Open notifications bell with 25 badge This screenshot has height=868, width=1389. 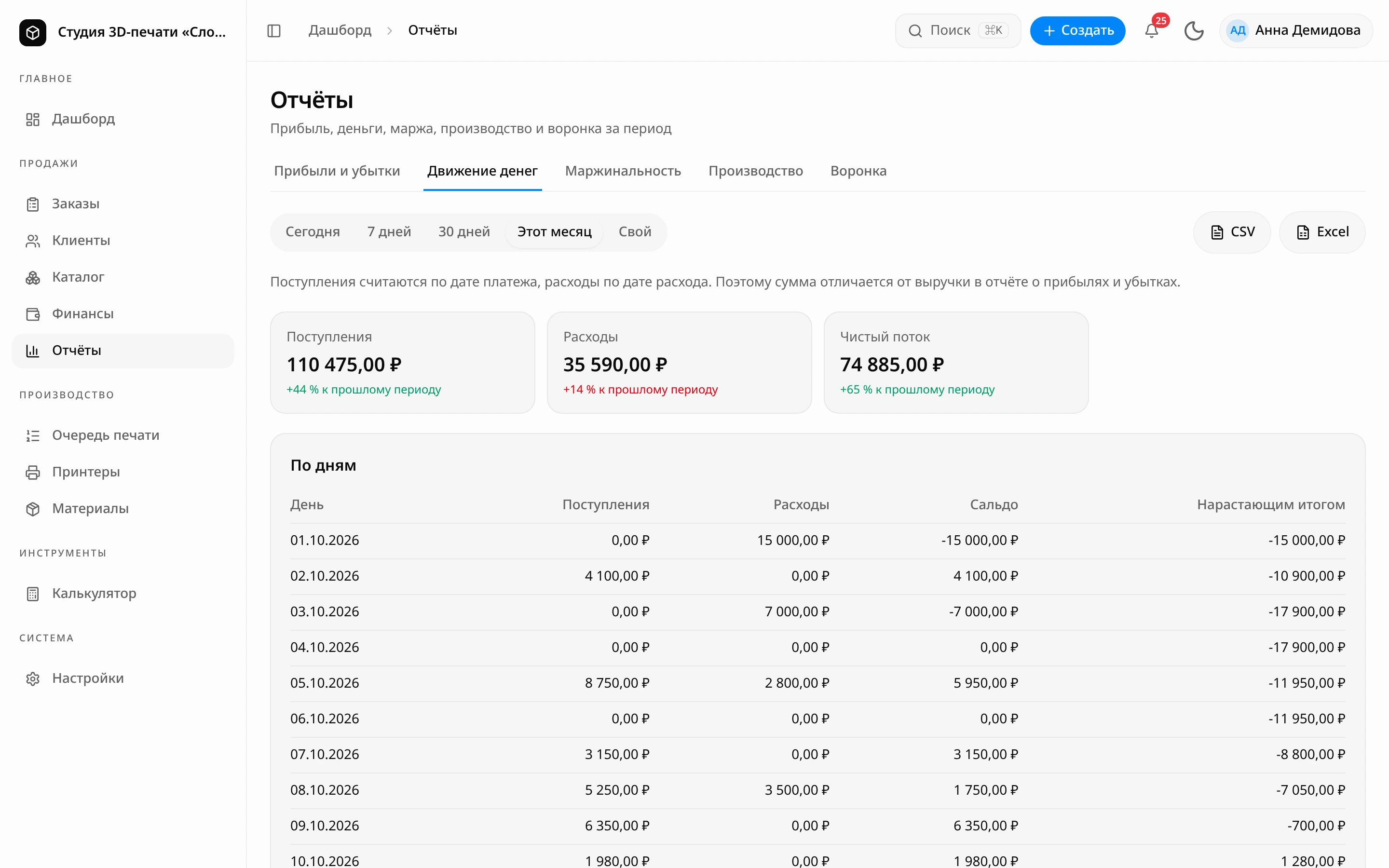pyautogui.click(x=1151, y=30)
